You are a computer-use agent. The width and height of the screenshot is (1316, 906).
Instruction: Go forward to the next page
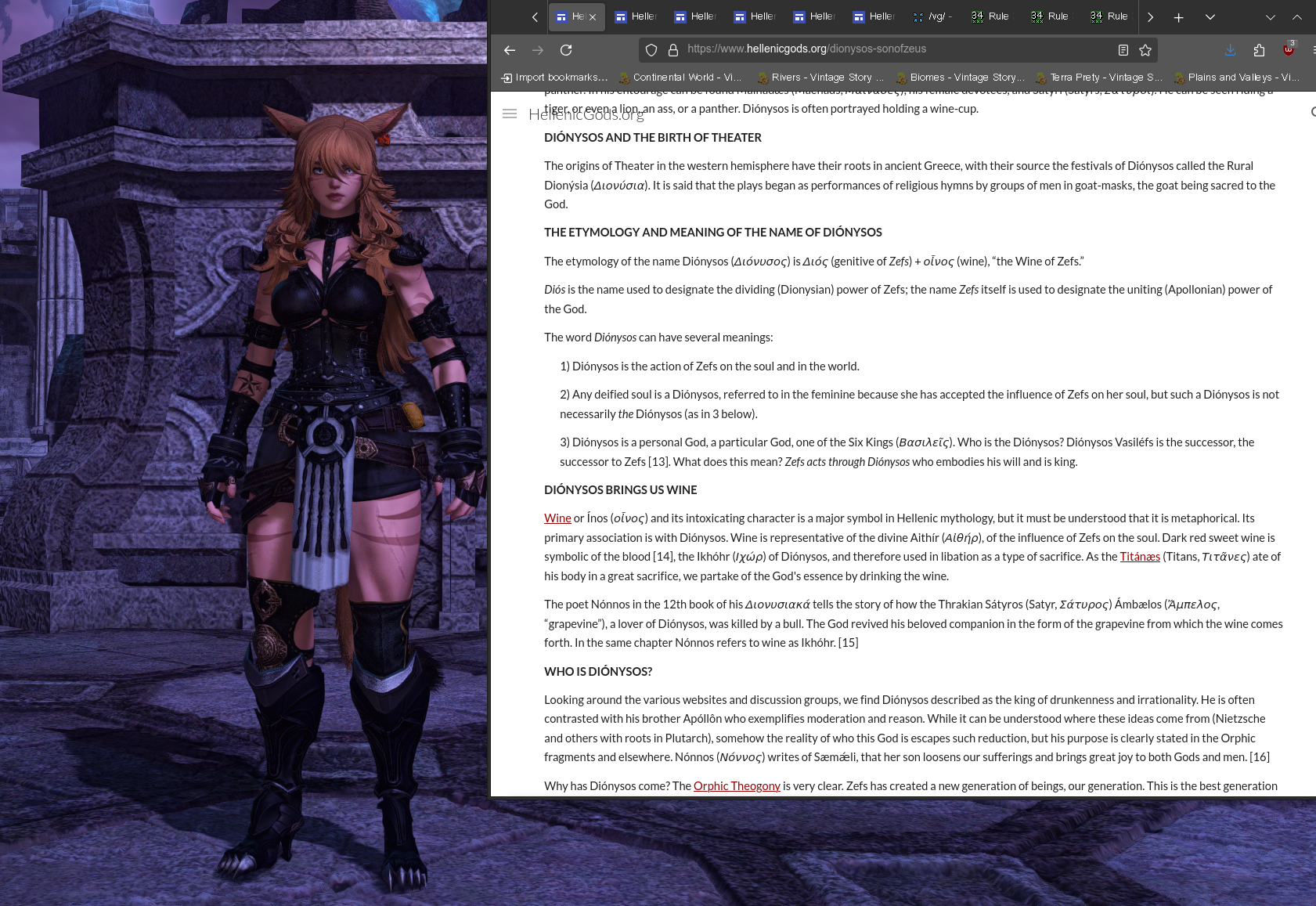(538, 50)
